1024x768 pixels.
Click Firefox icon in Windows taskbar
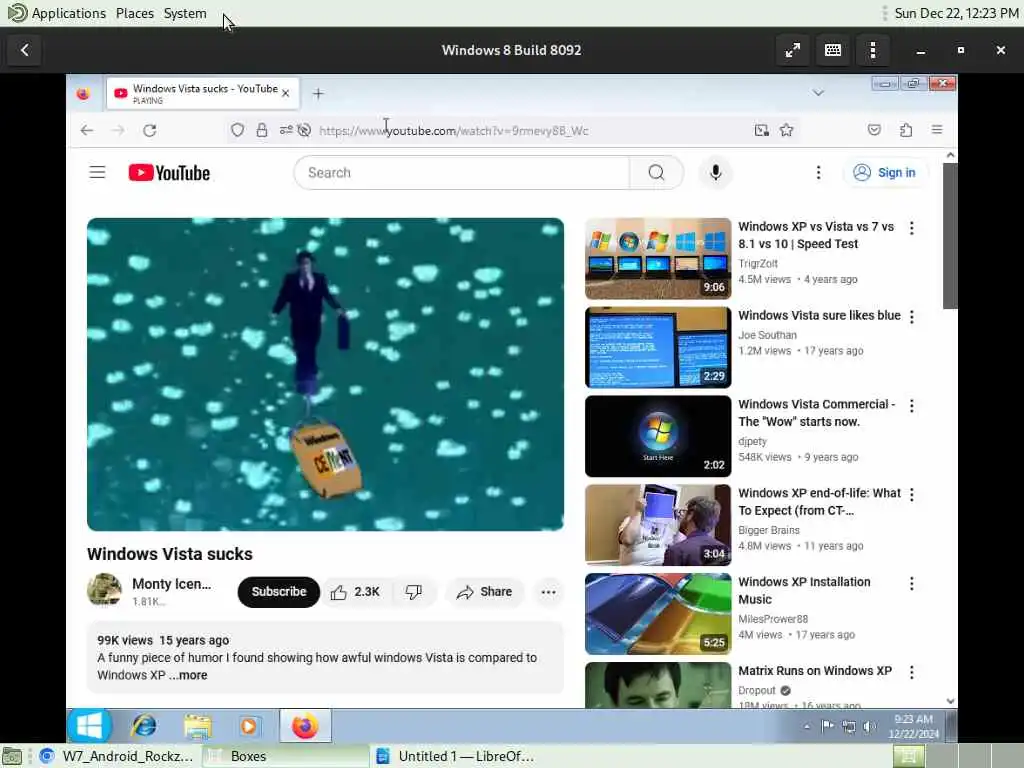(305, 726)
